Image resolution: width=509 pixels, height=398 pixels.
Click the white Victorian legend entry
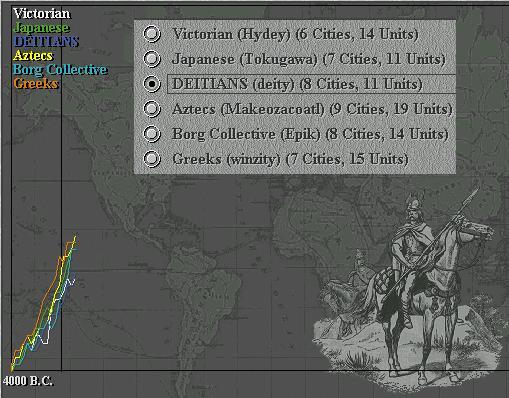[42, 14]
